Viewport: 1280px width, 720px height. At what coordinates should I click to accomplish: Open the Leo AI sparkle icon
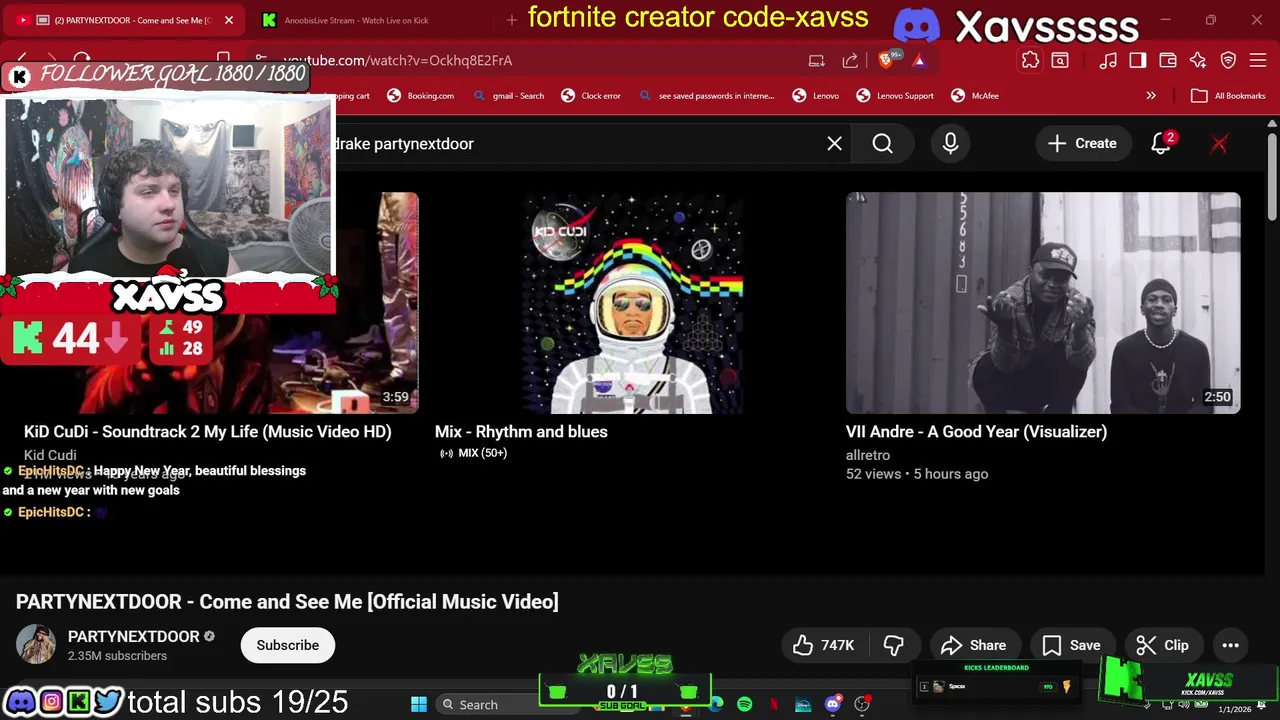(x=1198, y=61)
